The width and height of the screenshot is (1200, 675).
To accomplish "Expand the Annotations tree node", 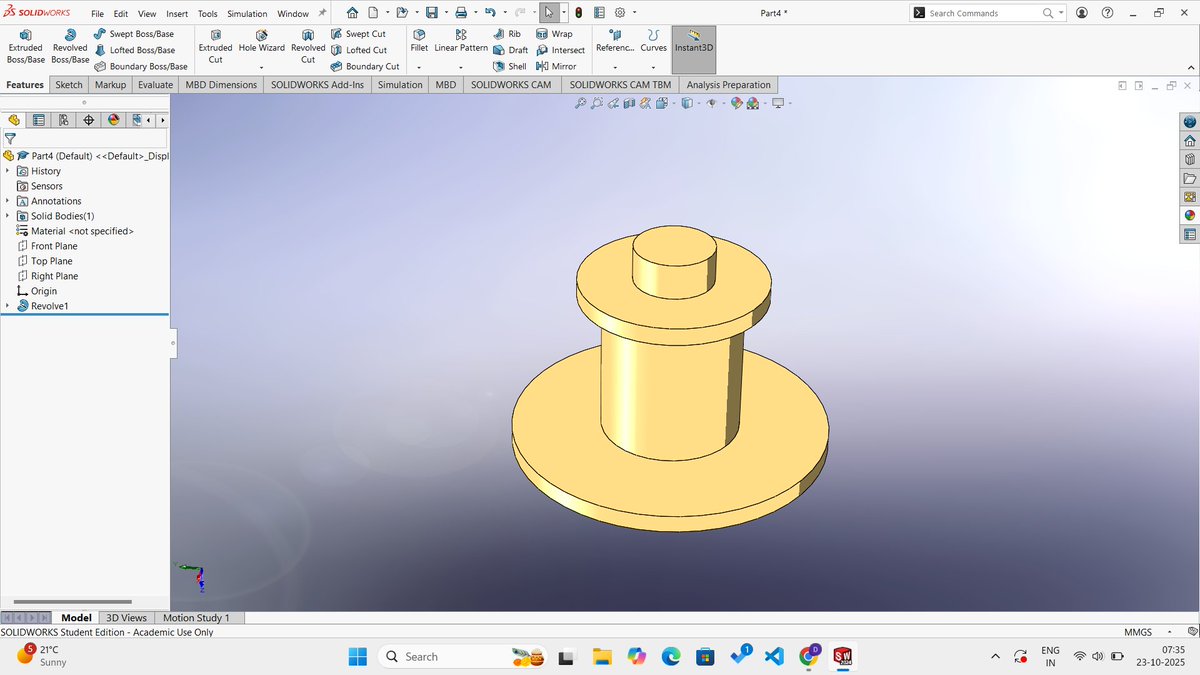I will (7, 201).
